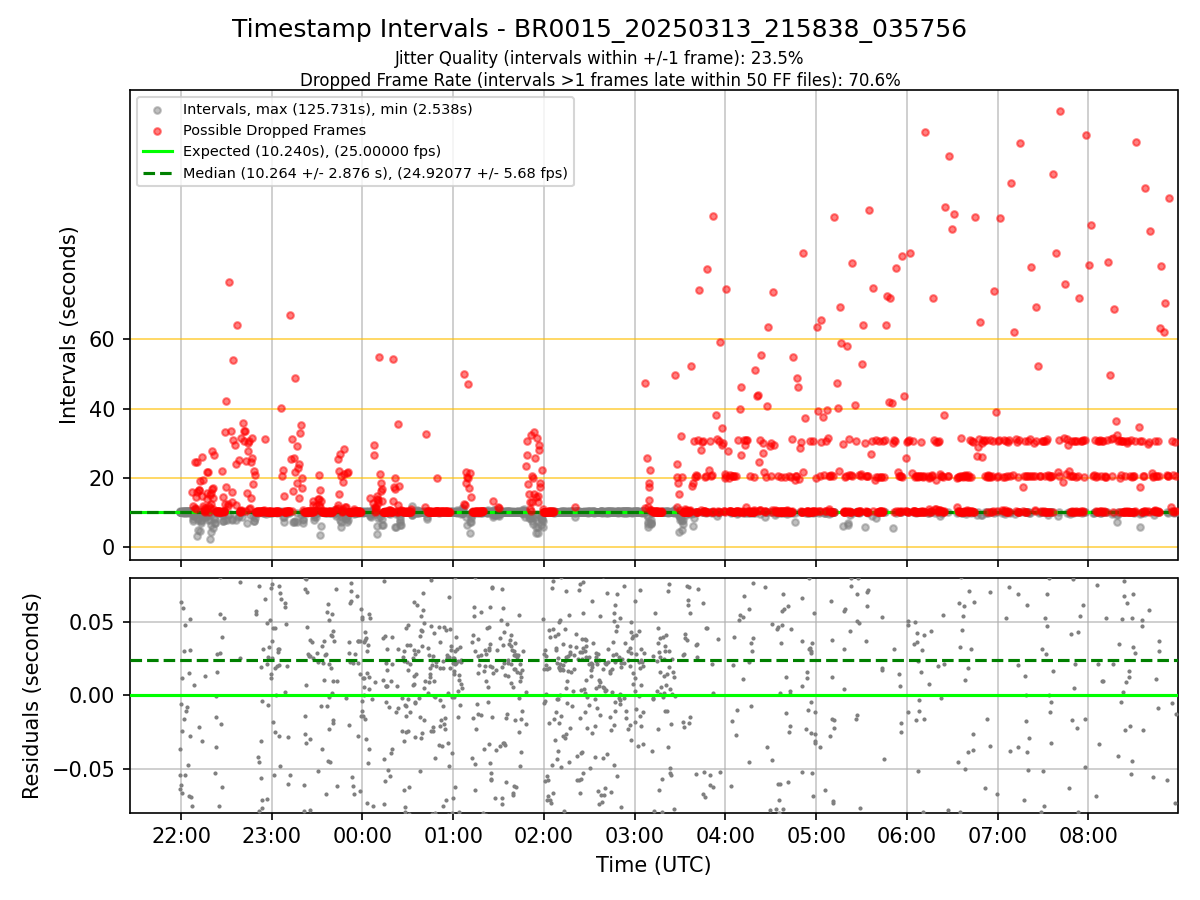
Task: Click the 'Time (UTC)' x-axis label
Action: 653,865
